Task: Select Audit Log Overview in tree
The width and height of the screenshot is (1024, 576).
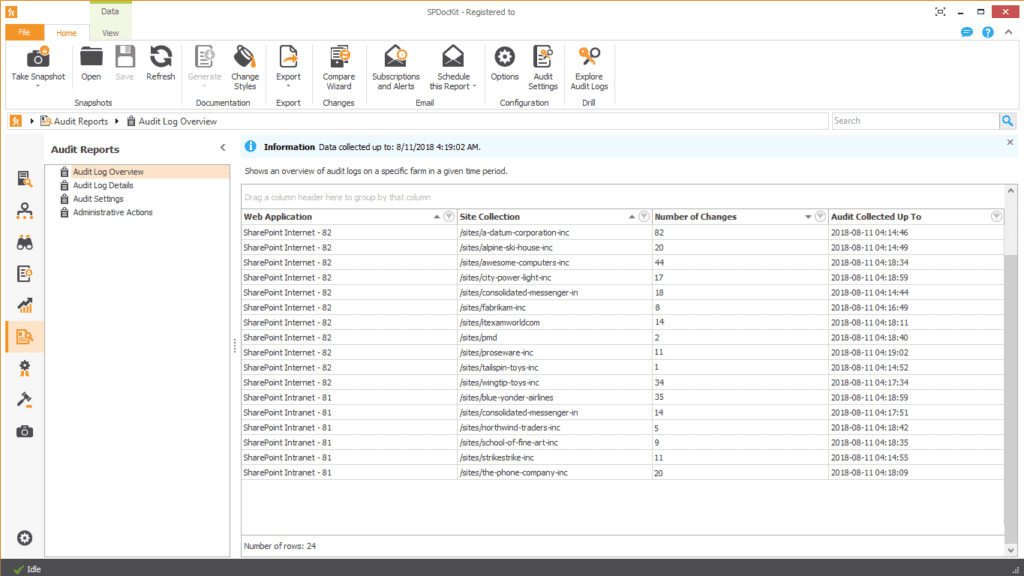Action: pyautogui.click(x=108, y=172)
